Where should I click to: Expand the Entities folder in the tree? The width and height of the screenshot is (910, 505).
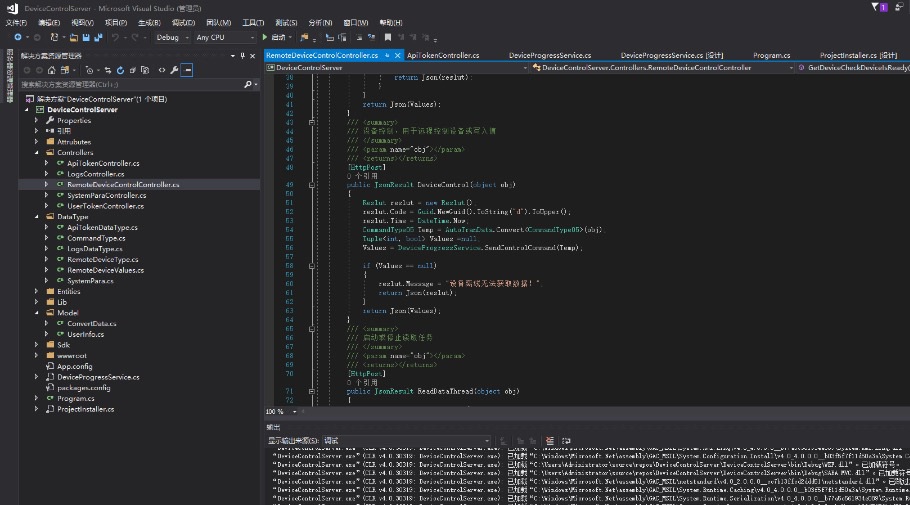(x=37, y=291)
